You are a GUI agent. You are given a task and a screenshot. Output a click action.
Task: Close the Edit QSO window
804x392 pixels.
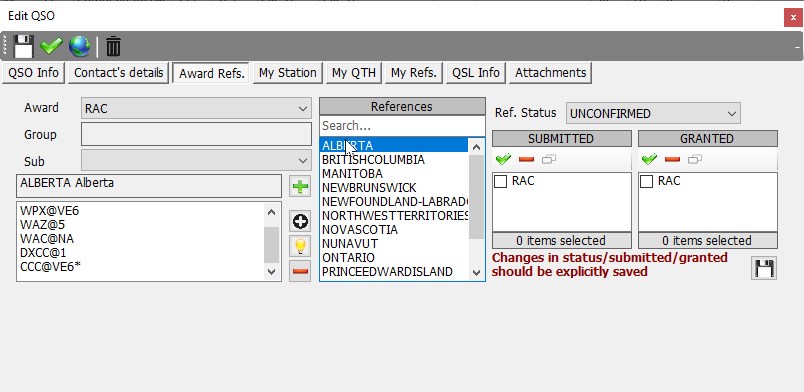[x=793, y=17]
